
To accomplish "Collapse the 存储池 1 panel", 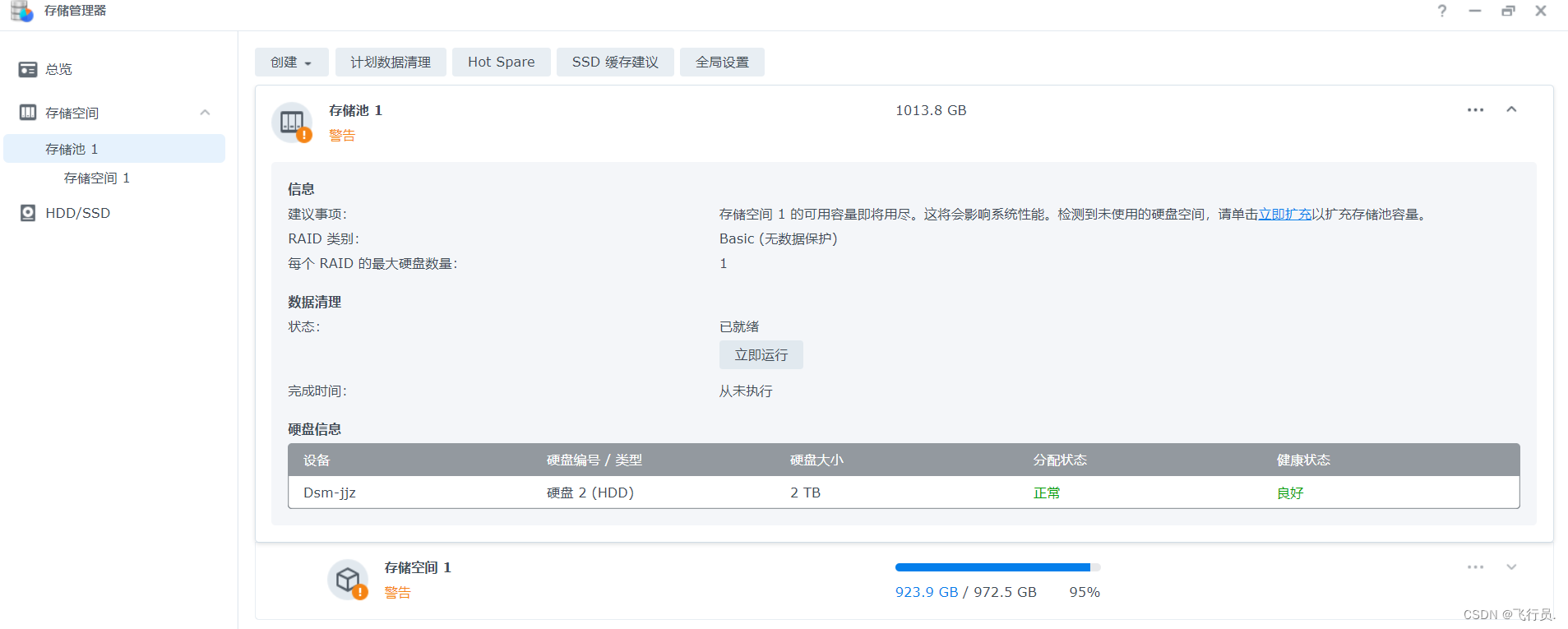I will point(1511,110).
